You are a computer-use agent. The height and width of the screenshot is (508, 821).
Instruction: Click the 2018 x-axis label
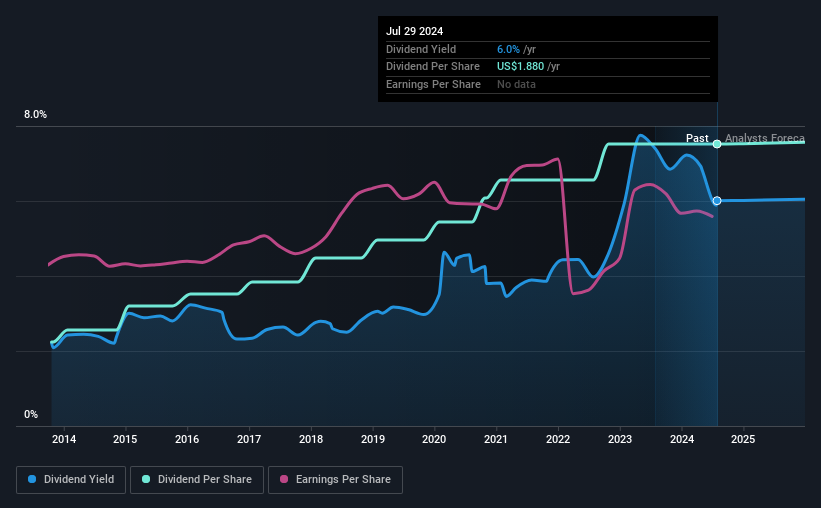[311, 439]
